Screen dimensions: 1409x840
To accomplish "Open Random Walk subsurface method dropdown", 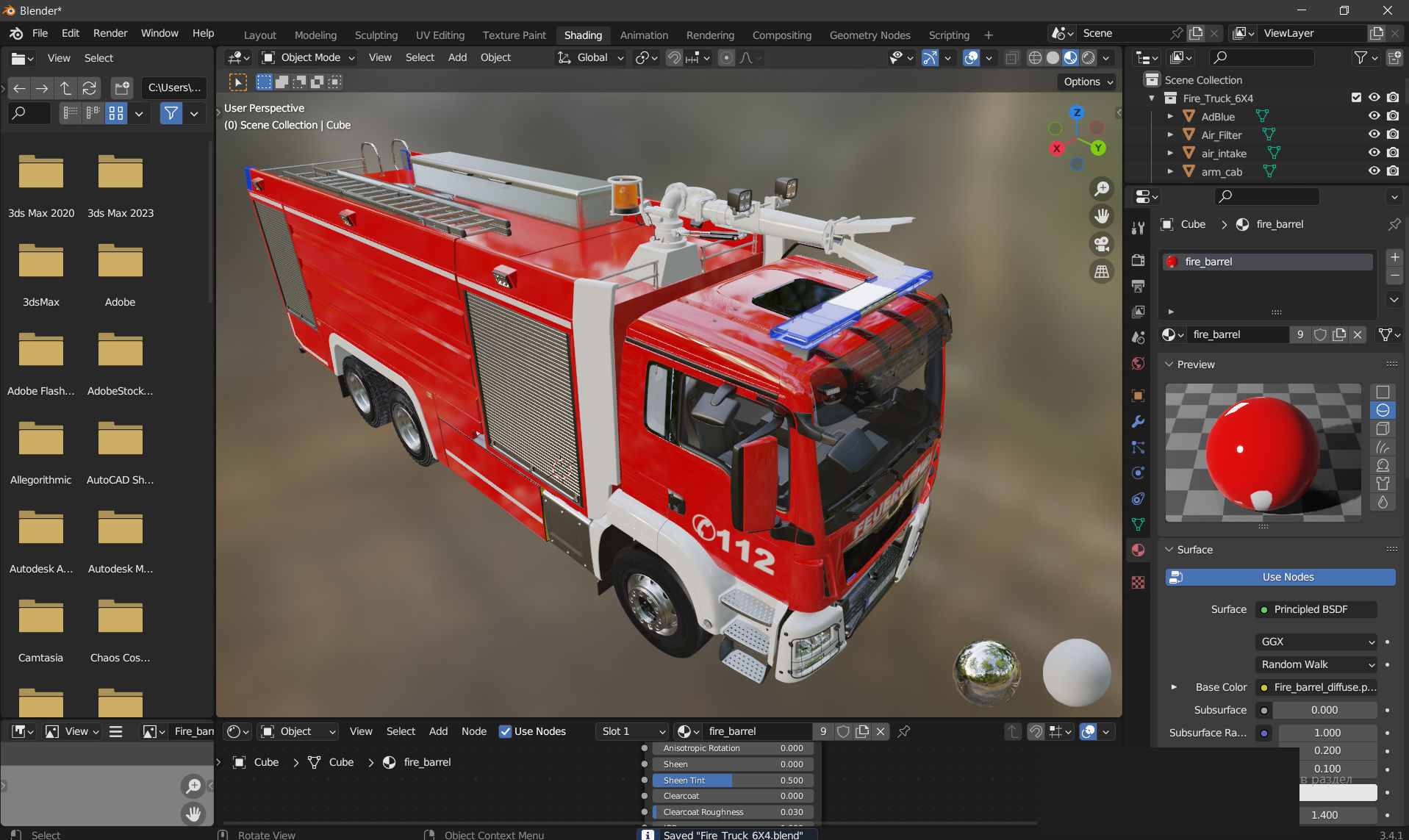I will click(x=1316, y=664).
